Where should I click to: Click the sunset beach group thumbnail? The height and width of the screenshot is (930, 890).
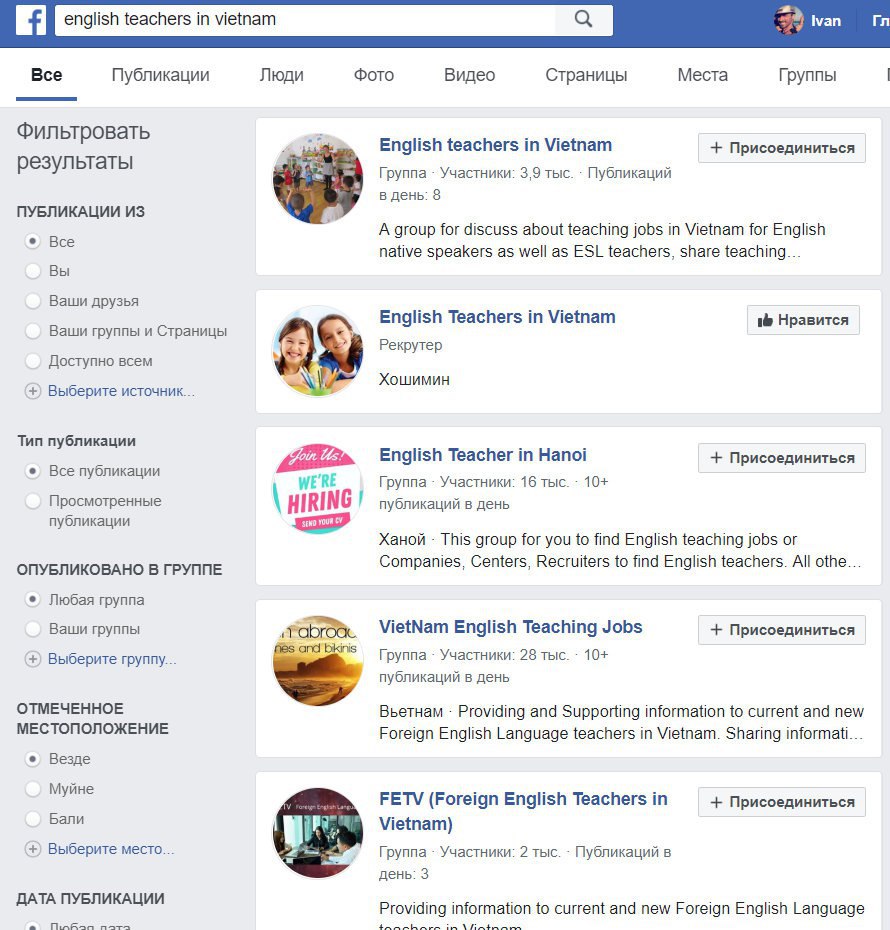tap(318, 661)
